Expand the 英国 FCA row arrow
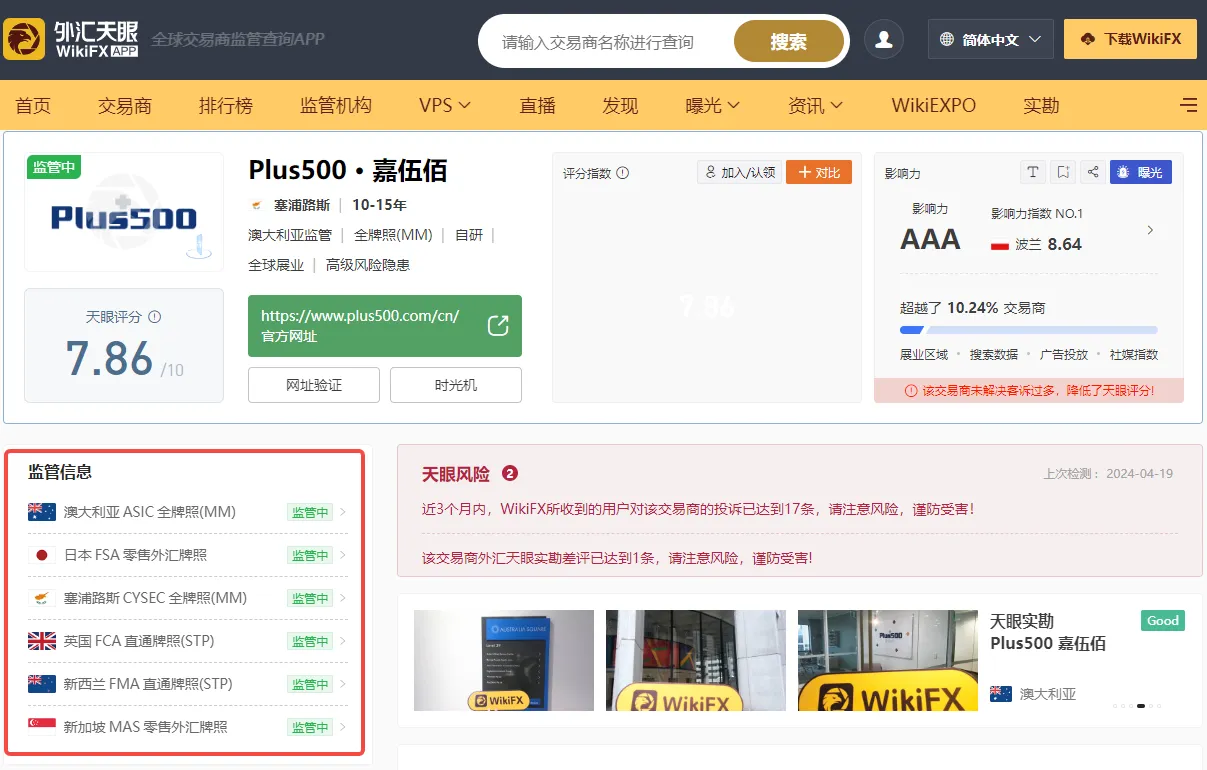This screenshot has height=770, width=1207. [x=343, y=641]
